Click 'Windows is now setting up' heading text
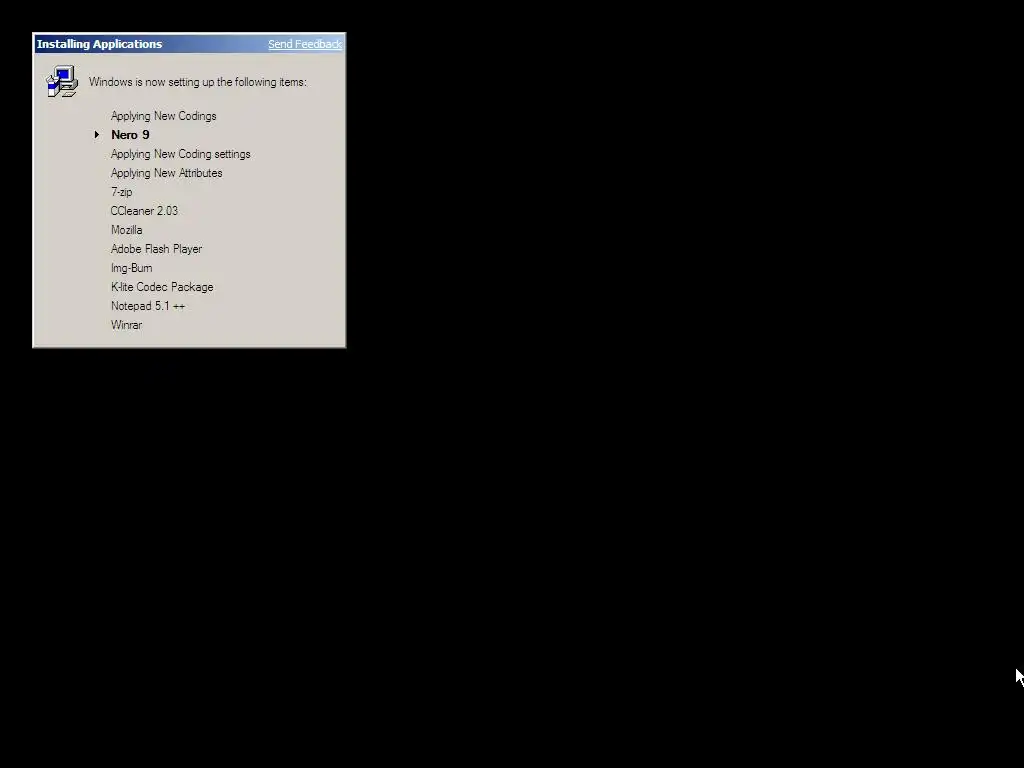Viewport: 1024px width, 768px height. tap(198, 82)
